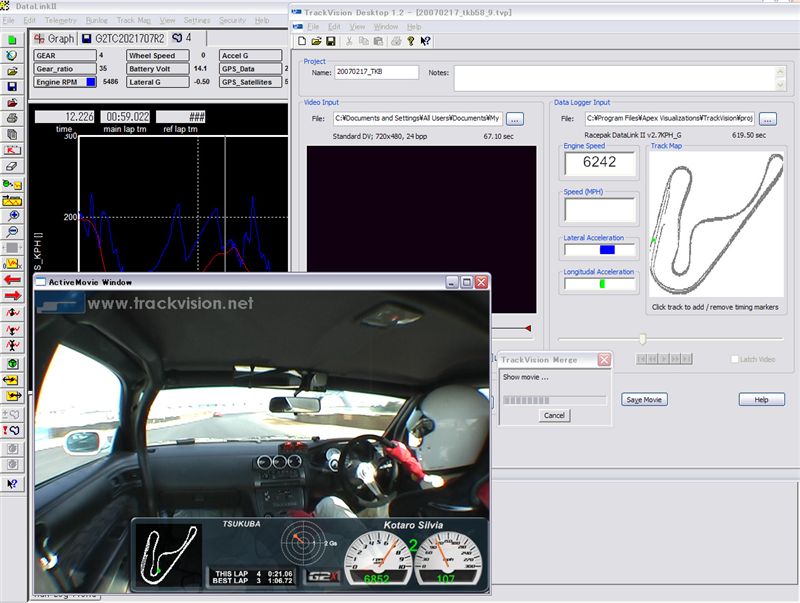Print using the printer icon in DataLink sidebar
Viewport: 800px width, 603px height.
click(12, 118)
